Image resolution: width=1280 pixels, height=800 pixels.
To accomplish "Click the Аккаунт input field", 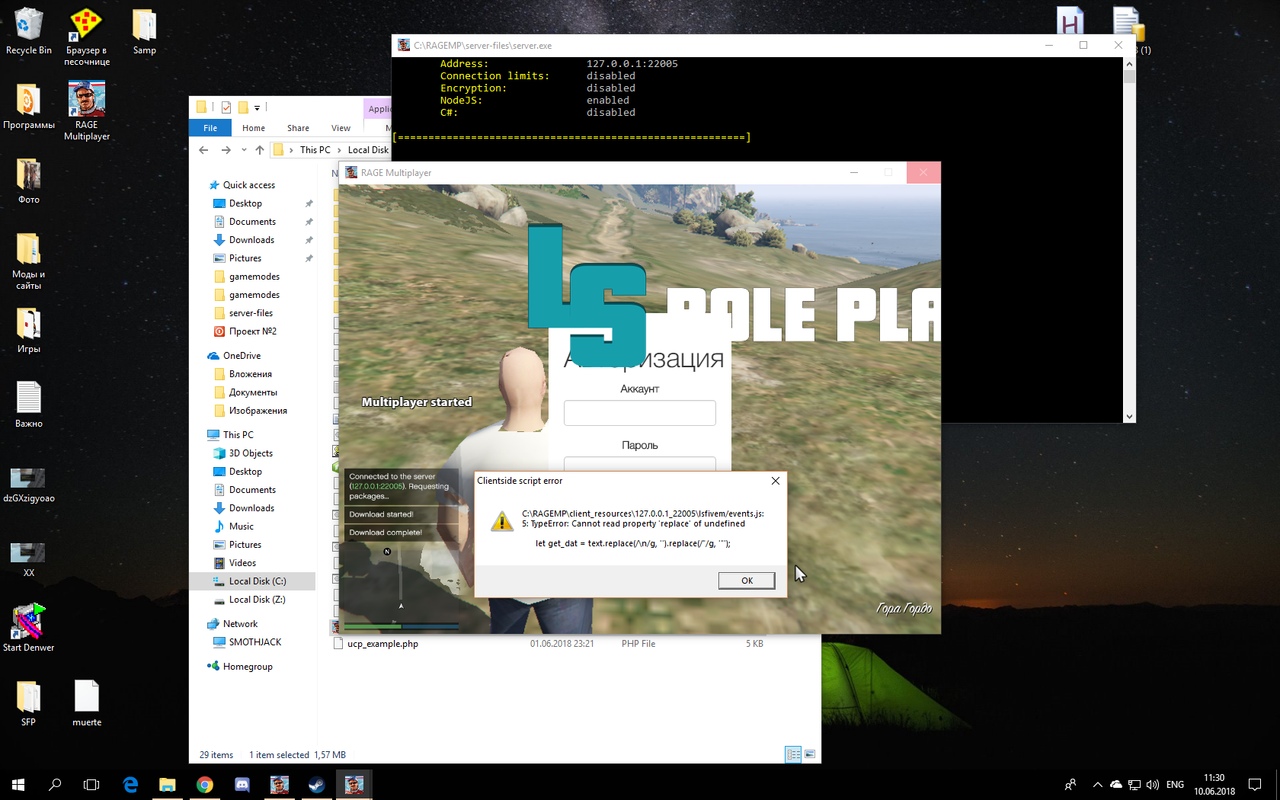I will coord(640,413).
